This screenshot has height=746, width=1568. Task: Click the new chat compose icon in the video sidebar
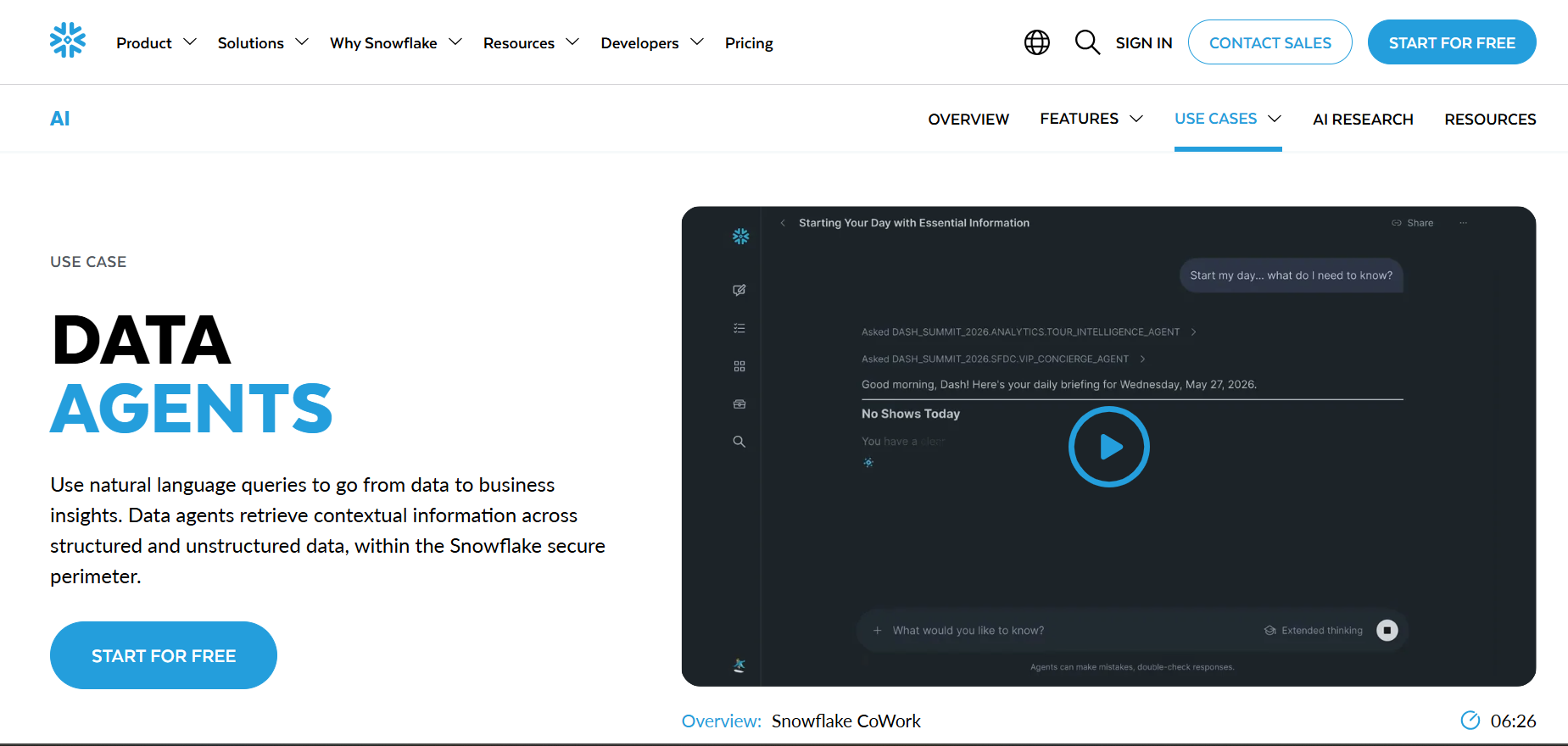coord(739,290)
